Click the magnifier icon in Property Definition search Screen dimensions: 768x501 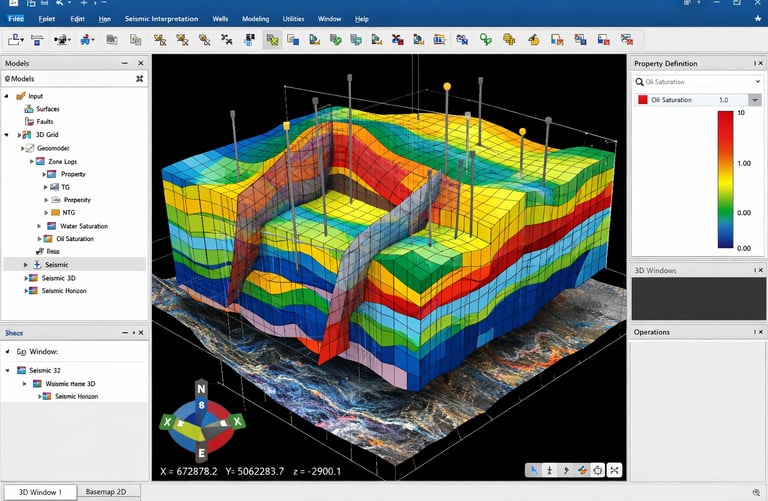tap(639, 82)
